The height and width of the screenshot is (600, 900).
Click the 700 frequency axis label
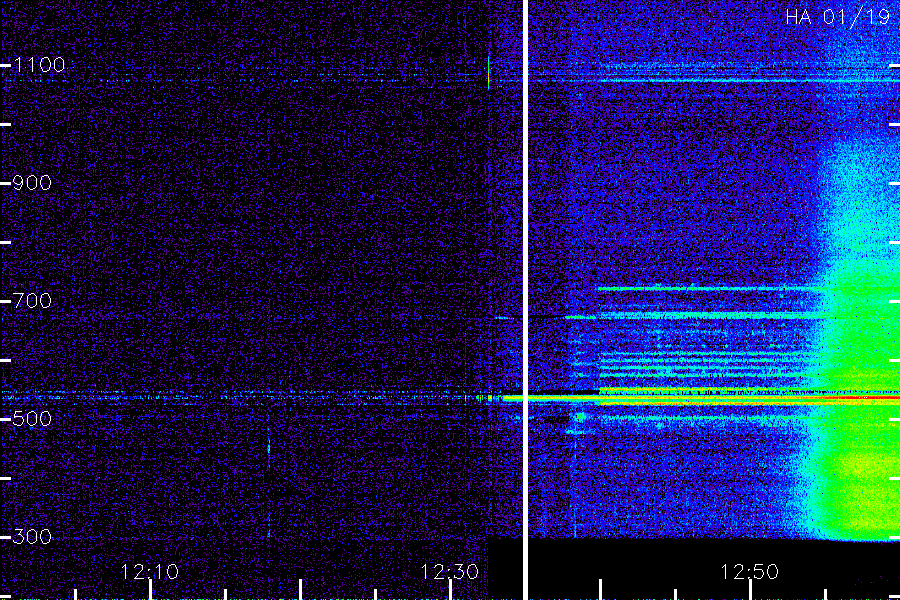point(32,301)
